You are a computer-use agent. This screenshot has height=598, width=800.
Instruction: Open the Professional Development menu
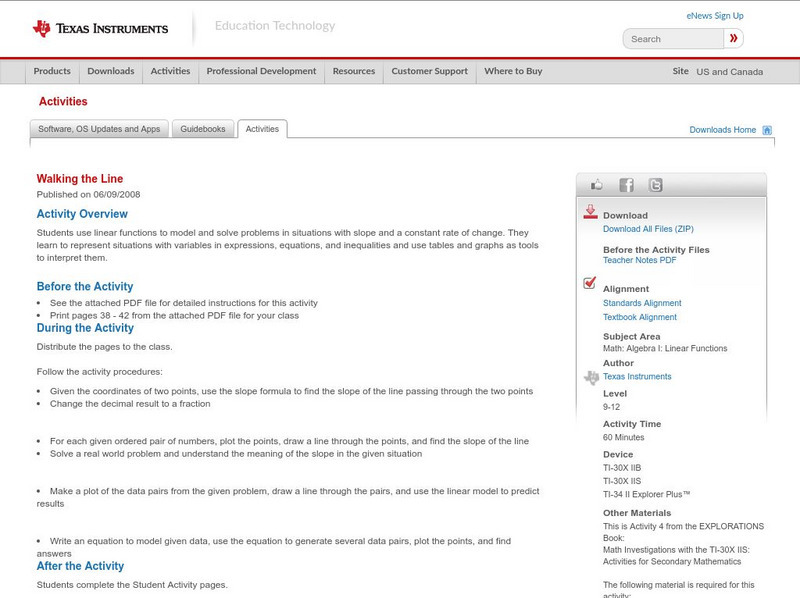pos(261,71)
